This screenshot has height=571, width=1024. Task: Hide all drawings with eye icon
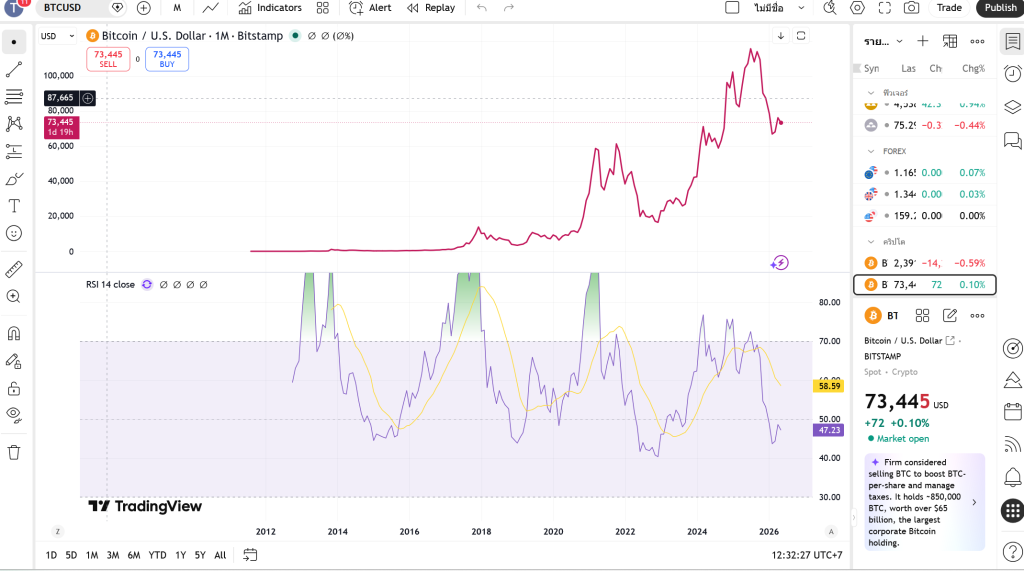[14, 414]
